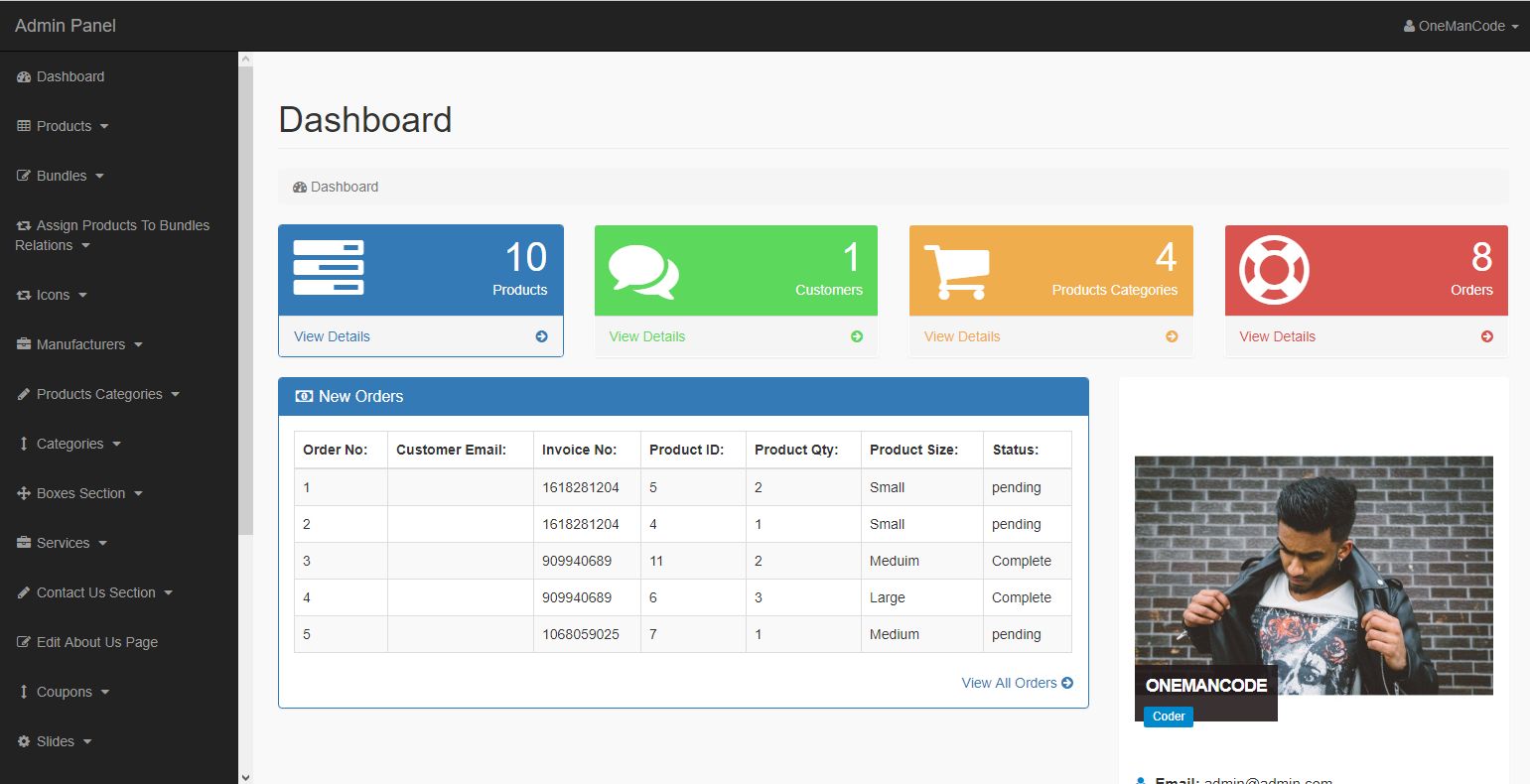The width and height of the screenshot is (1530, 784).
Task: Open Assign Products To Bundles Relations dropdown
Action: (112, 235)
